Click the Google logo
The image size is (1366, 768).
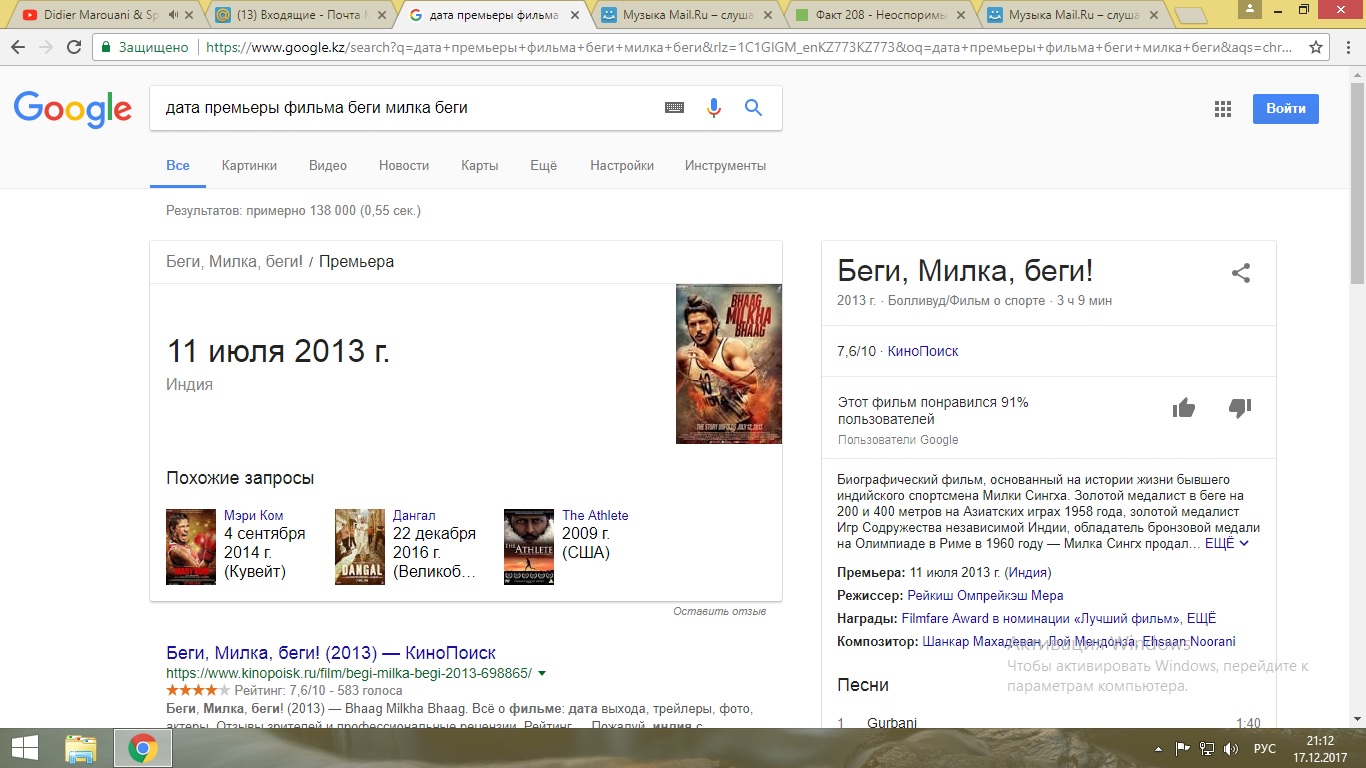72,108
